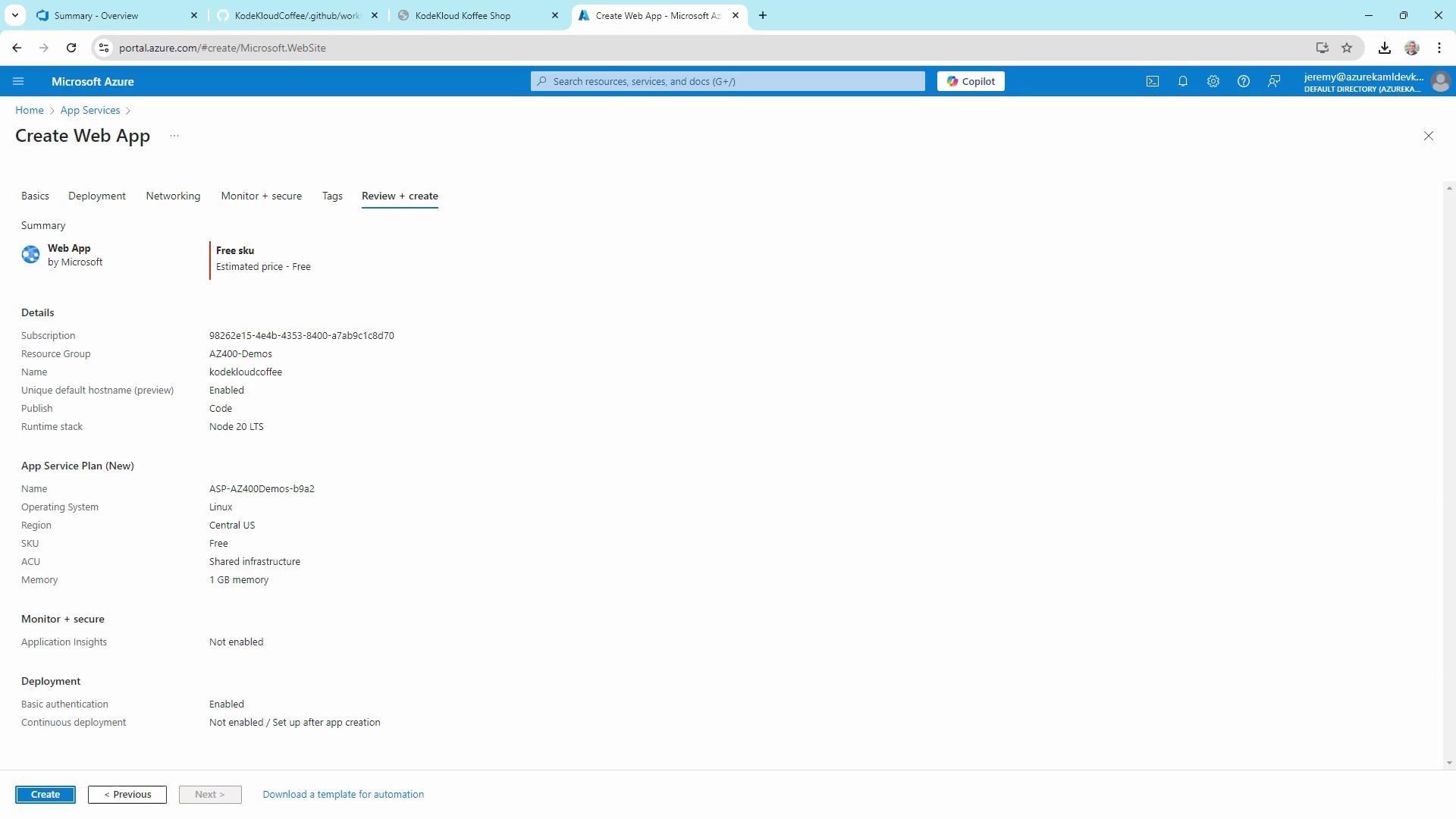The width and height of the screenshot is (1456, 819).
Task: Open Azure Cloud Shell icon
Action: point(1153,81)
